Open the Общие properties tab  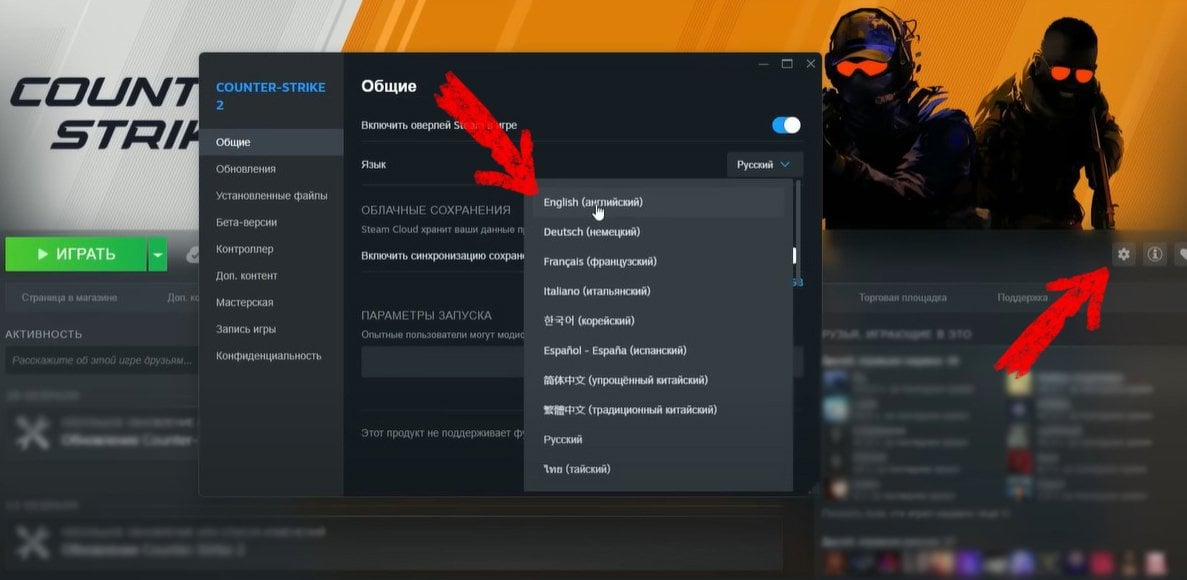271,142
